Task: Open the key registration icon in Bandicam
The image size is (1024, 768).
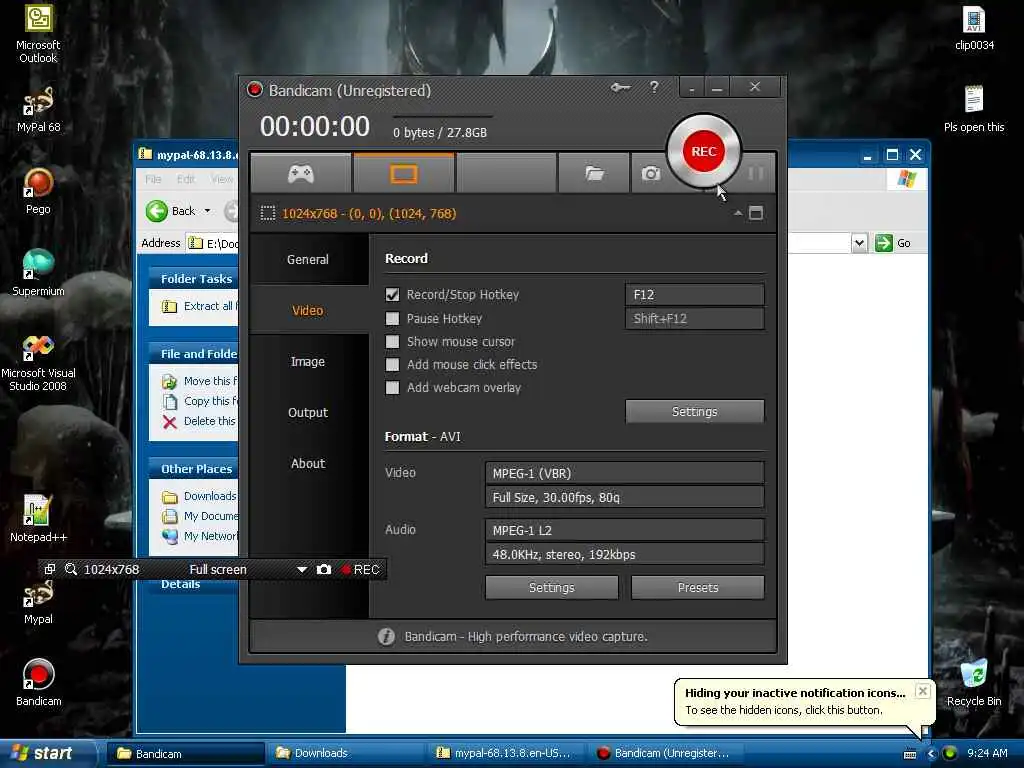Action: coord(620,88)
